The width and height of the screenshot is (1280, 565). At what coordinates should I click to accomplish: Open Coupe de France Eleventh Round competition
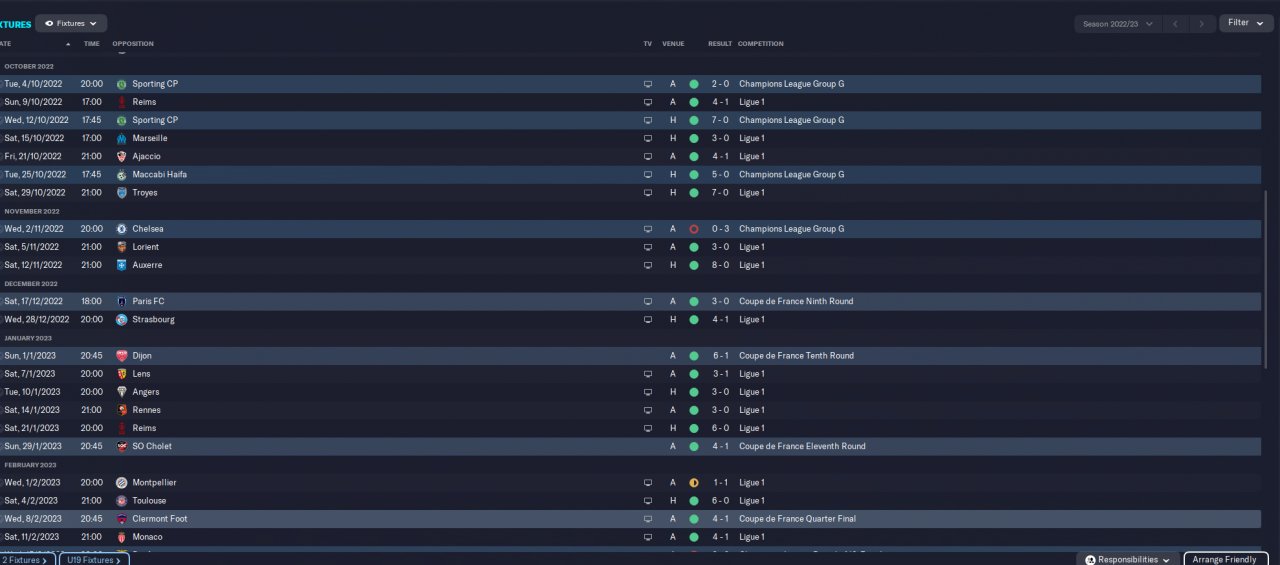[x=802, y=446]
